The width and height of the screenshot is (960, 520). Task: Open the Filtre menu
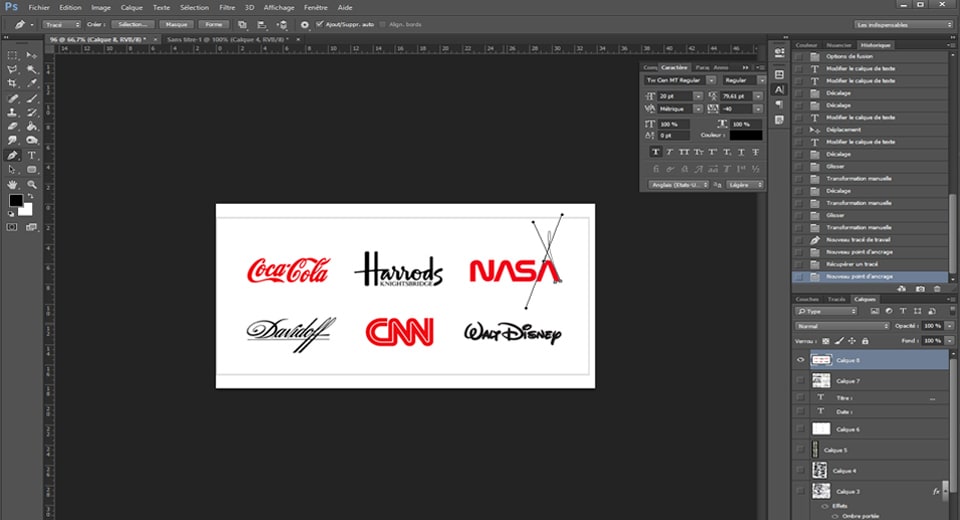coord(227,7)
